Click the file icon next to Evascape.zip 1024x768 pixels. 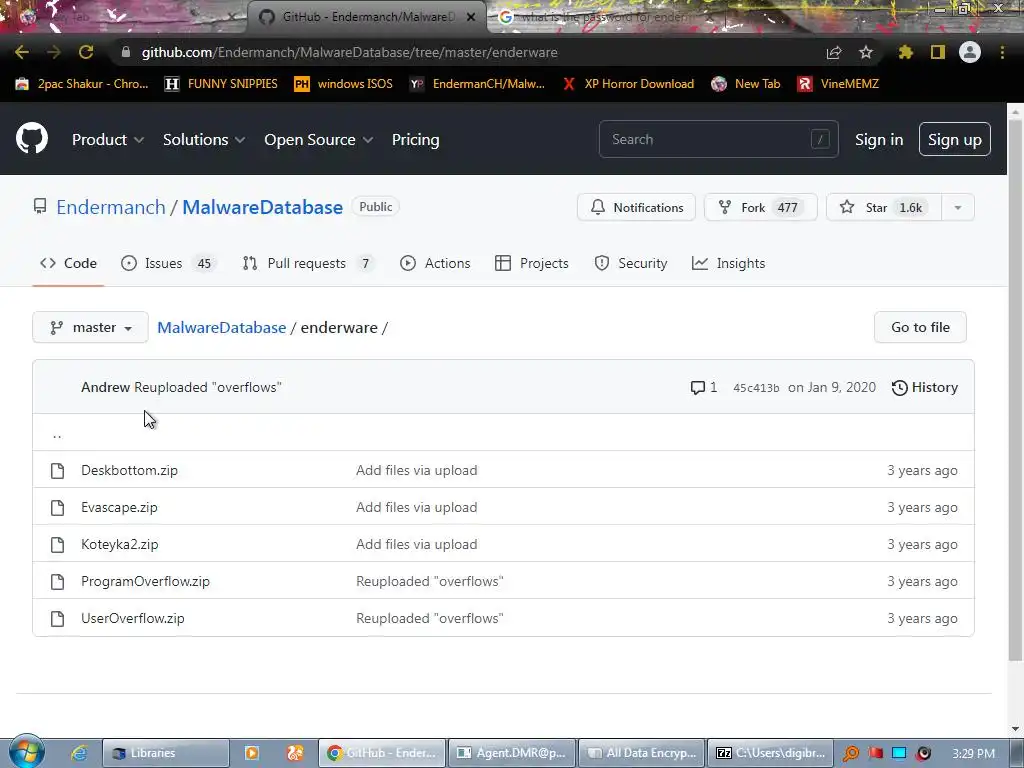[x=57, y=507]
